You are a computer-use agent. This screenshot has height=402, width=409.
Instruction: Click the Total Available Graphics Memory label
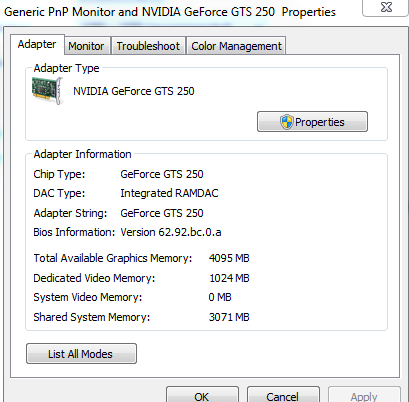[x=113, y=258]
